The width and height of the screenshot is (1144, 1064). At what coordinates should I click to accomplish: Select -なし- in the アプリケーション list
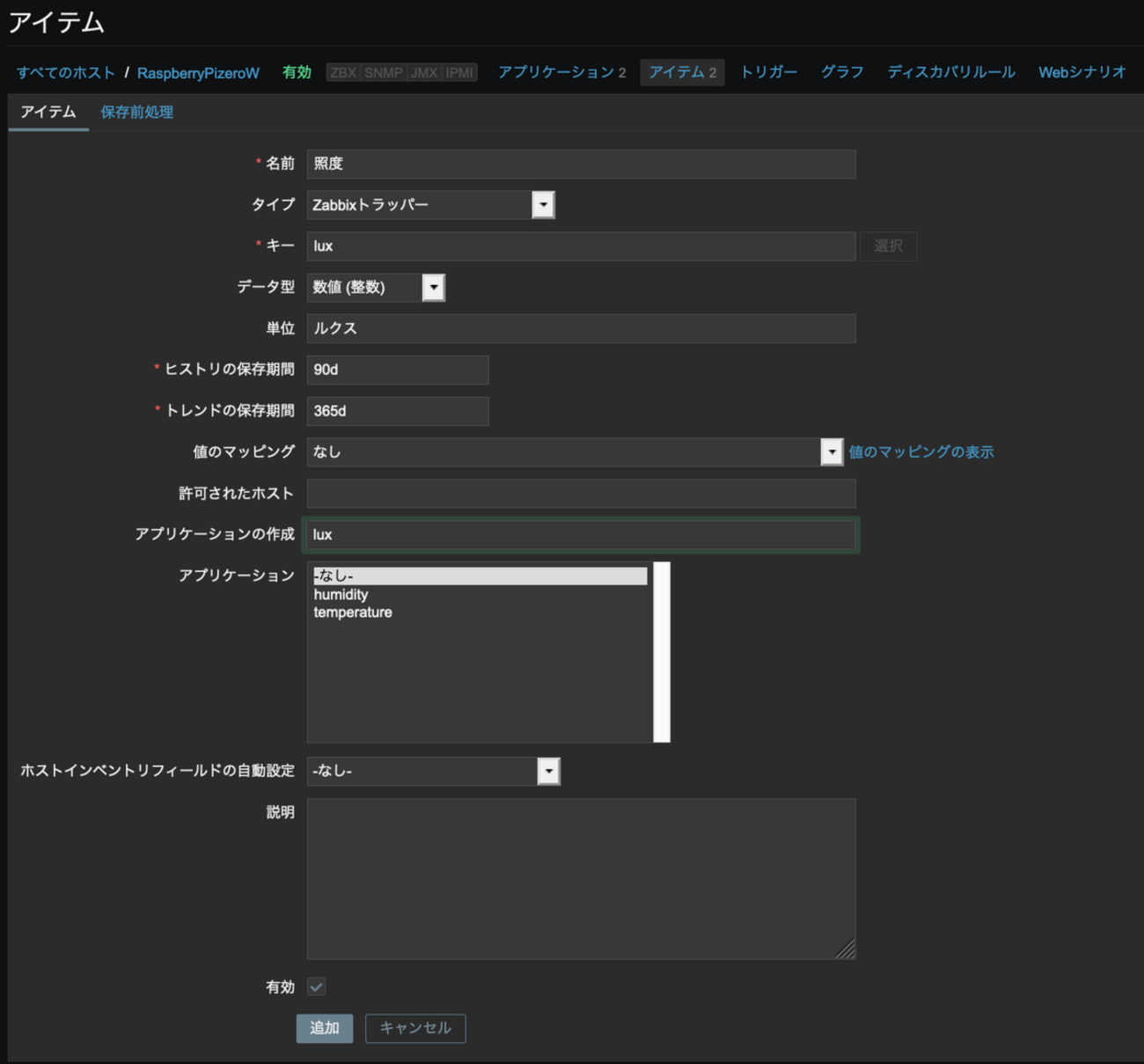pyautogui.click(x=480, y=576)
